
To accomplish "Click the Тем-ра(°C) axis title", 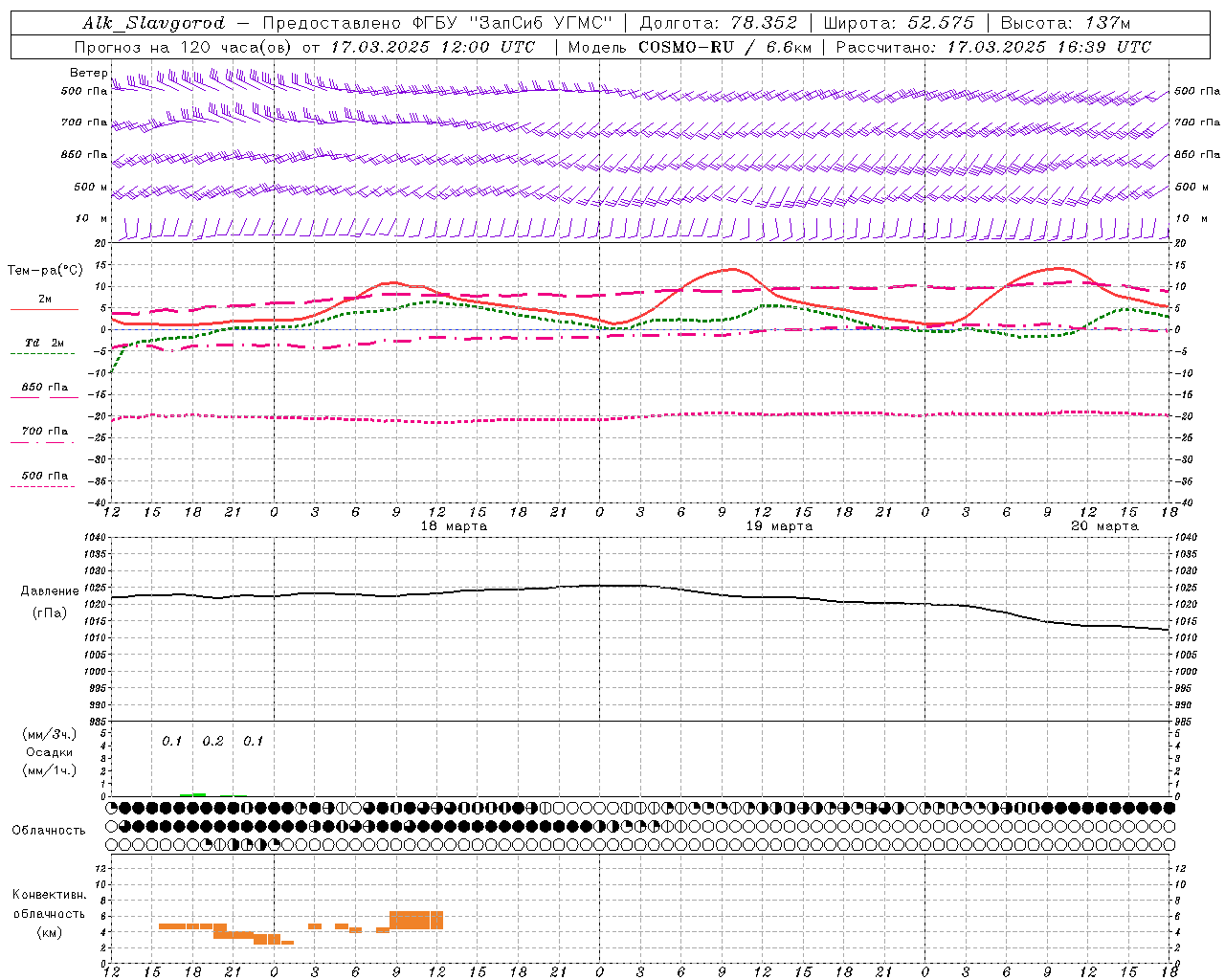I will click(x=44, y=271).
